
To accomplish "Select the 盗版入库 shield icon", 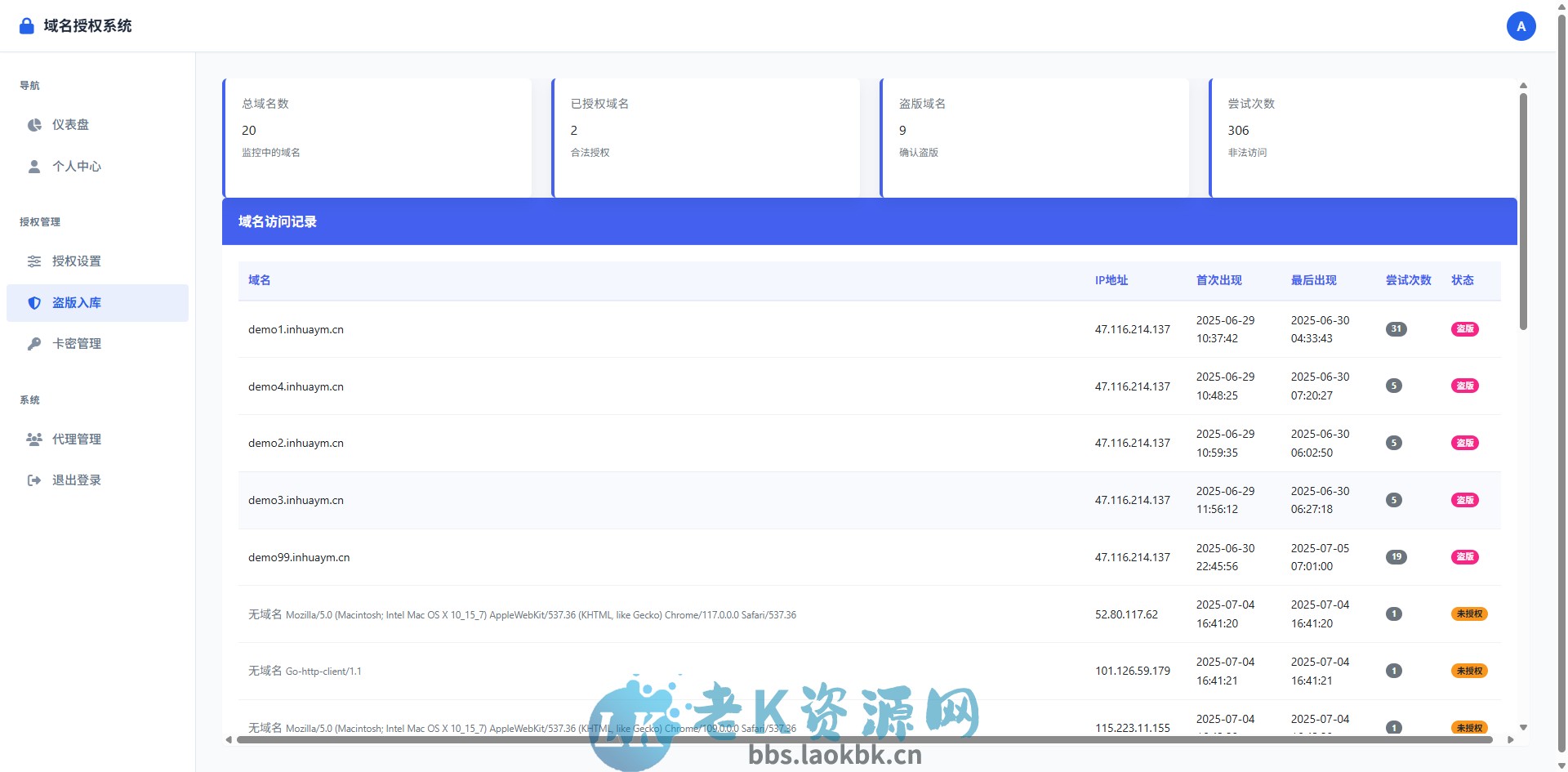I will [x=33, y=303].
